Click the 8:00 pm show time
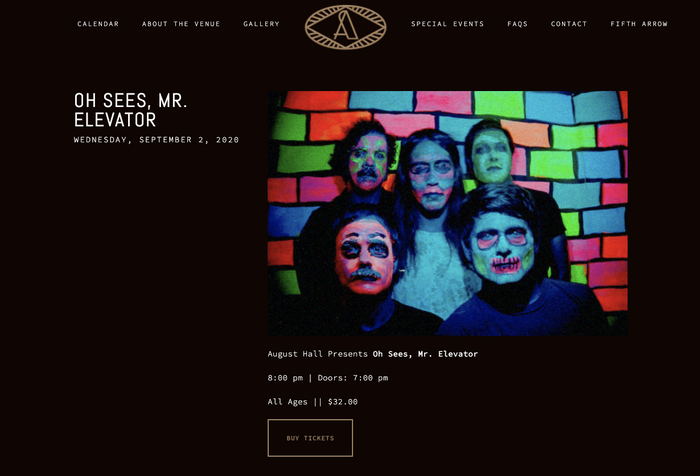This screenshot has width=700, height=476. point(285,378)
